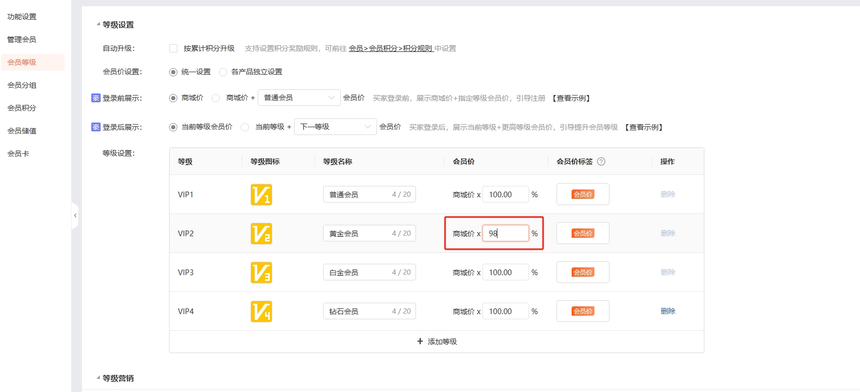Open 管理会员 in the sidebar
The height and width of the screenshot is (392, 860).
click(22, 39)
